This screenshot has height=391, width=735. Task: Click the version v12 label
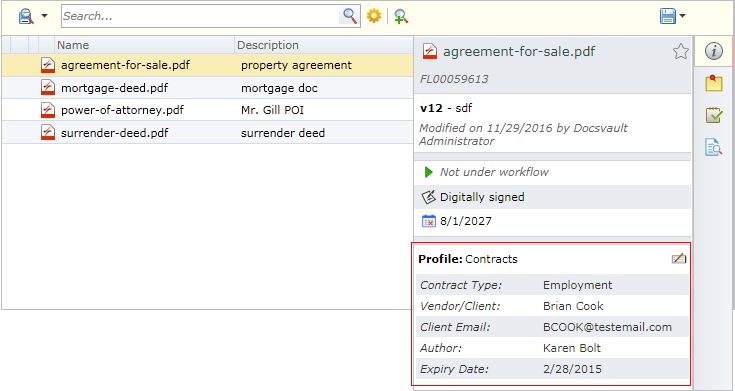click(431, 108)
